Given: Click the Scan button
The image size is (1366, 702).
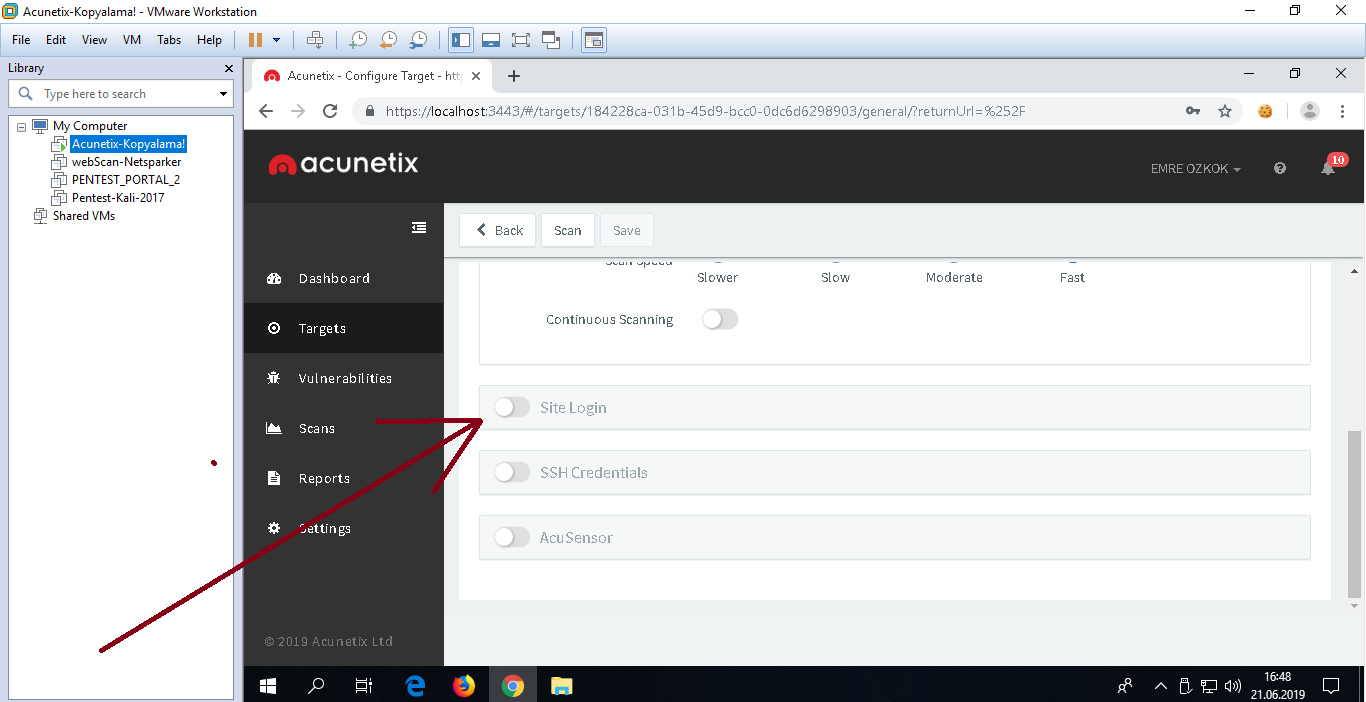Looking at the screenshot, I should pos(567,230).
